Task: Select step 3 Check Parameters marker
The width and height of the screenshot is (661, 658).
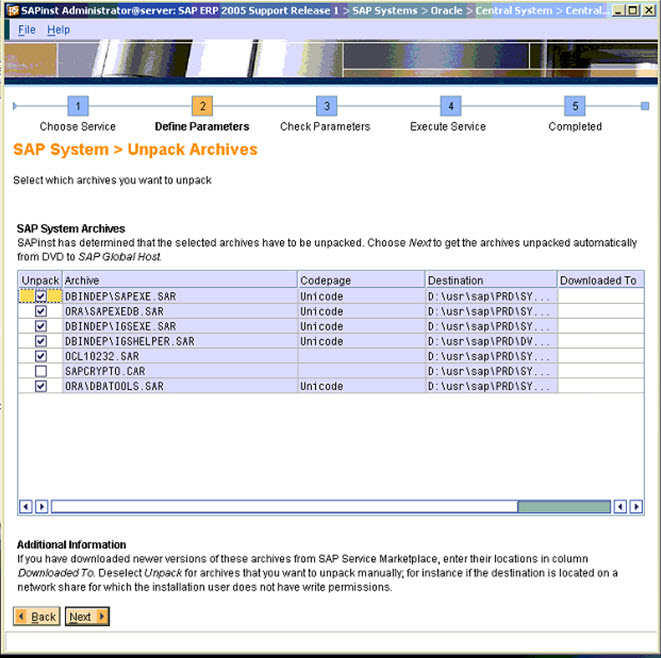Action: tap(327, 106)
